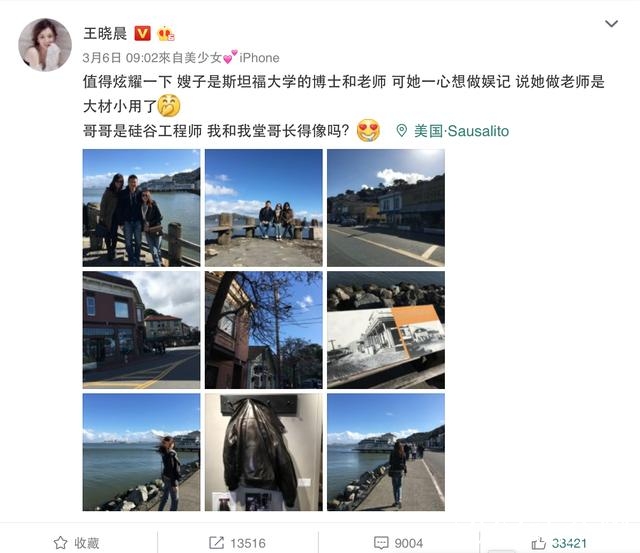Image resolution: width=640 pixels, height=553 pixels.
Task: Open the three-people pier photo thumbnail
Action: click(x=141, y=208)
